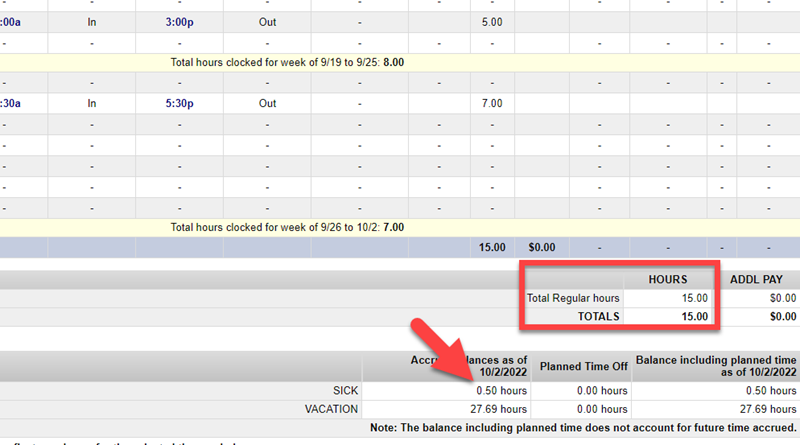Click the 27.69 hours vacation accrued balance
Image resolution: width=800 pixels, height=445 pixels.
coord(497,409)
